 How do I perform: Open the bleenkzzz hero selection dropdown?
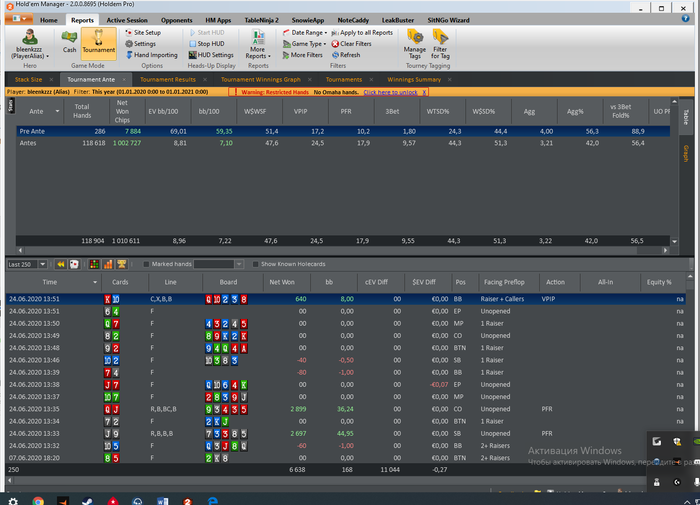tap(30, 44)
